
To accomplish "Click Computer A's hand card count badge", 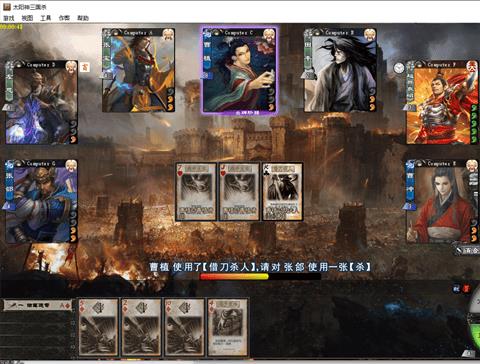I will (x=107, y=75).
